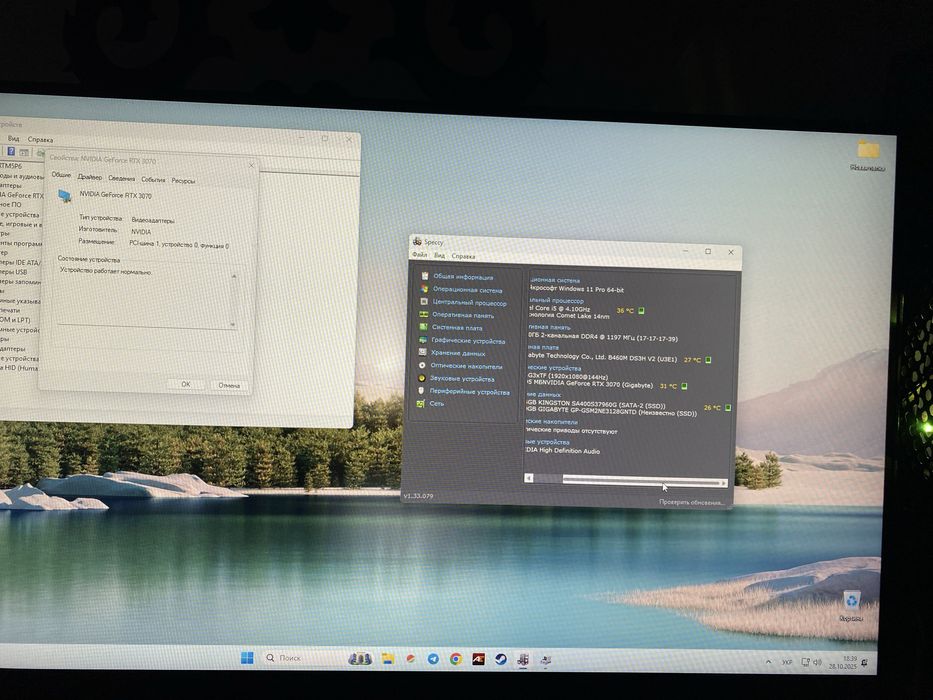This screenshot has height=700, width=933.
Task: Click OK in the RTX 3070 properties dialog
Action: (186, 385)
